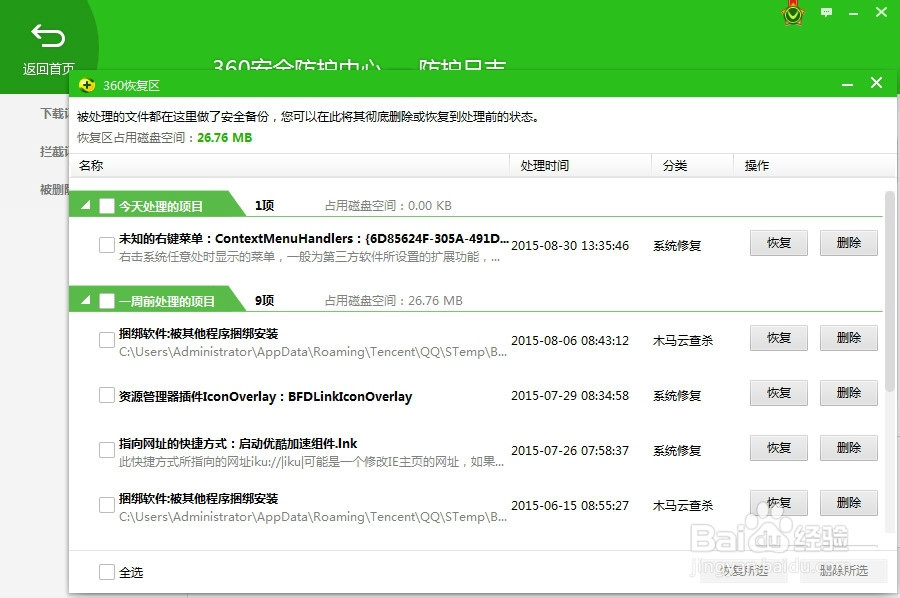Delete the ContextMenuHandlers item
This screenshot has height=598, width=900.
[x=849, y=243]
